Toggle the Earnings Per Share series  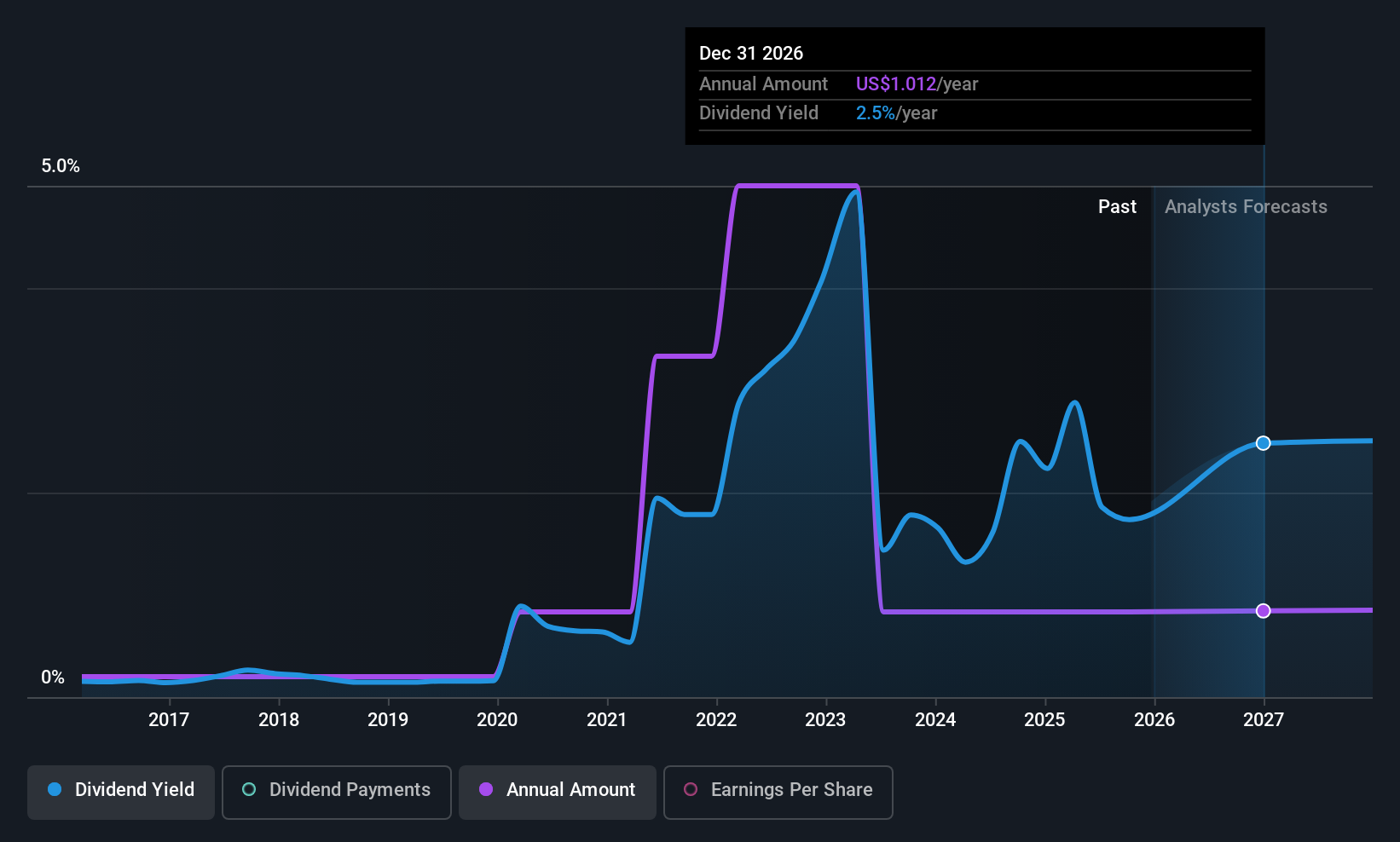coord(778,792)
